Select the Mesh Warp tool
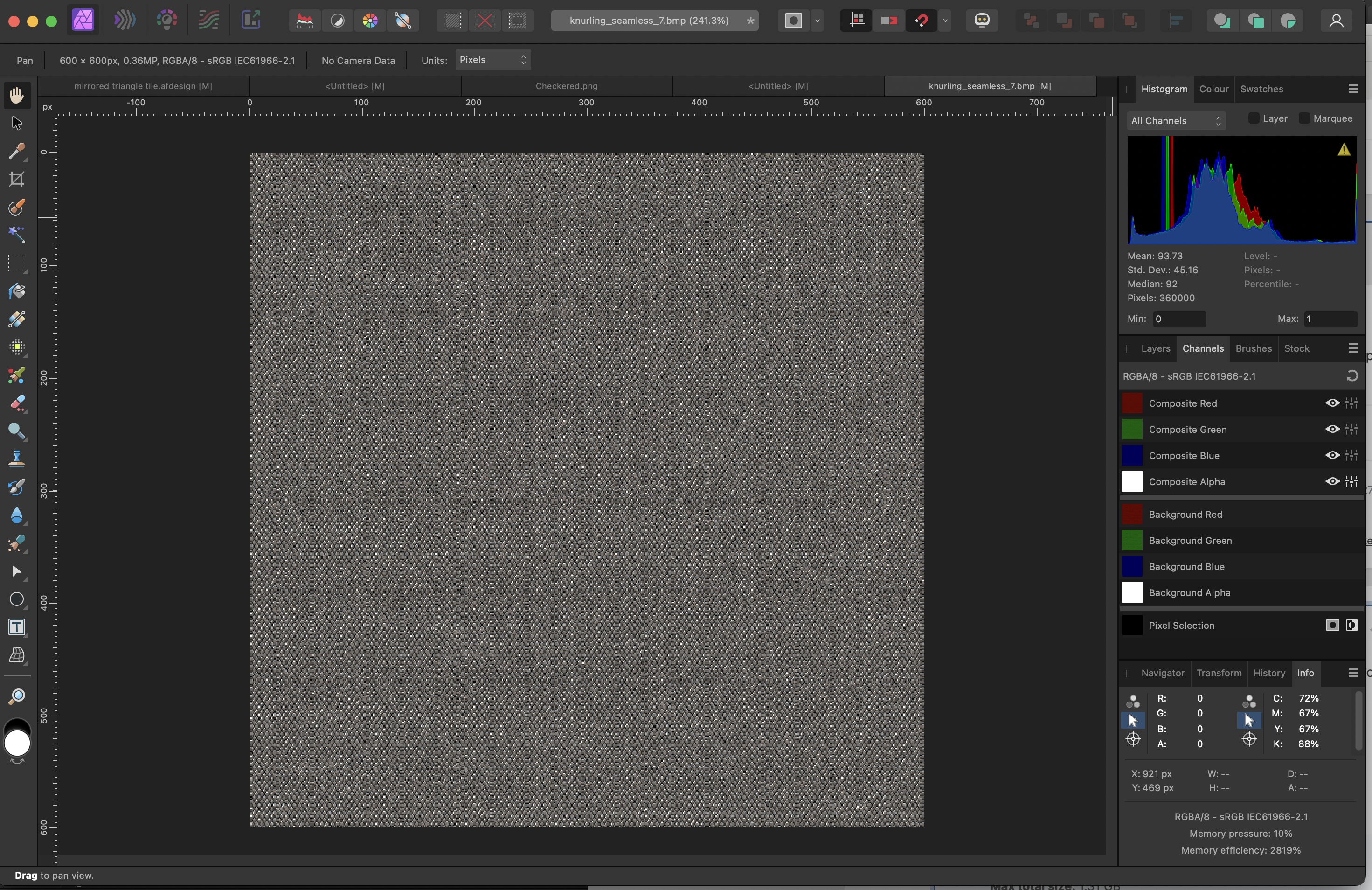The width and height of the screenshot is (1372, 890). (17, 655)
